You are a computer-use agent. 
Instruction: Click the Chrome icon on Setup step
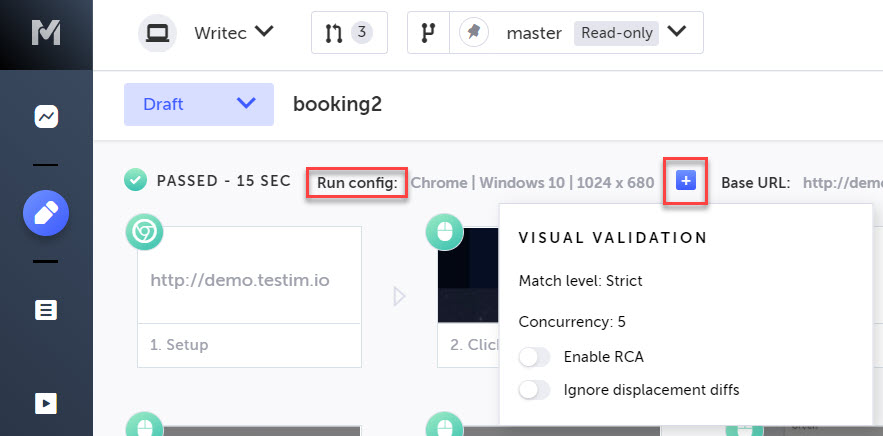click(144, 232)
